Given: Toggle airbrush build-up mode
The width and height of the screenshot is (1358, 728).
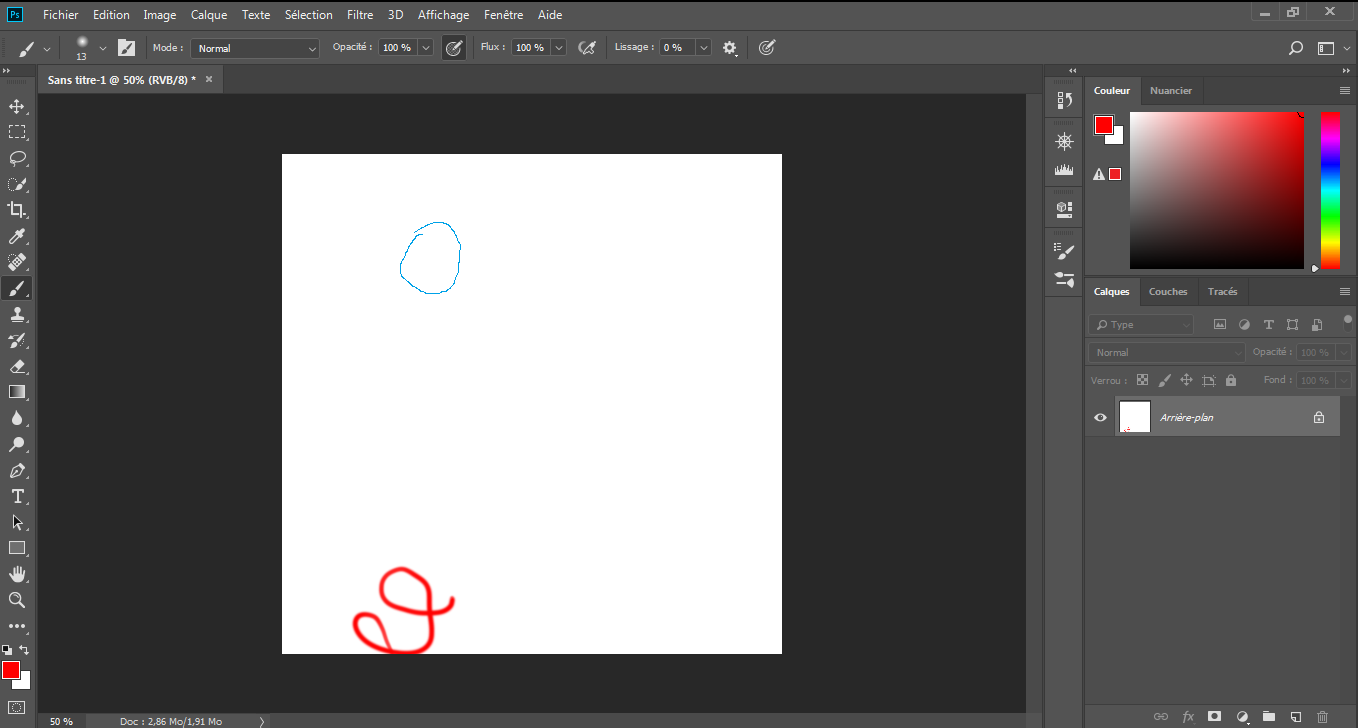Looking at the screenshot, I should coord(587,47).
